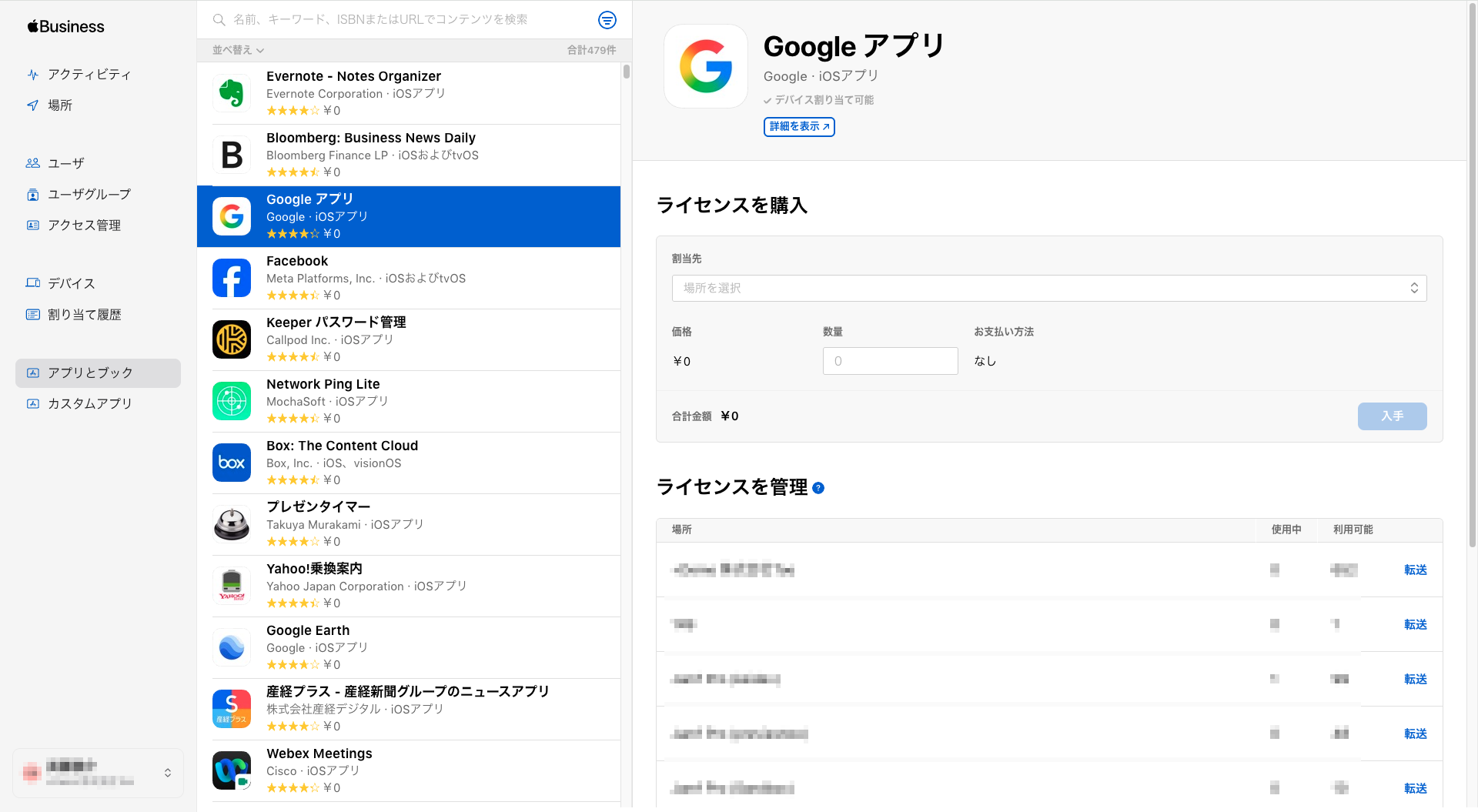Click 転送 in the third license row

click(x=1415, y=679)
